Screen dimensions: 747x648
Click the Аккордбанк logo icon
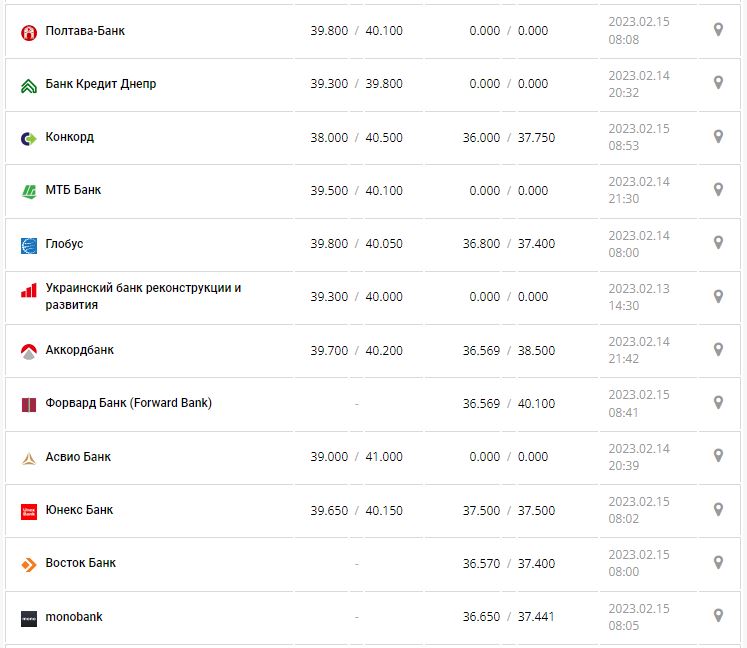pos(29,351)
